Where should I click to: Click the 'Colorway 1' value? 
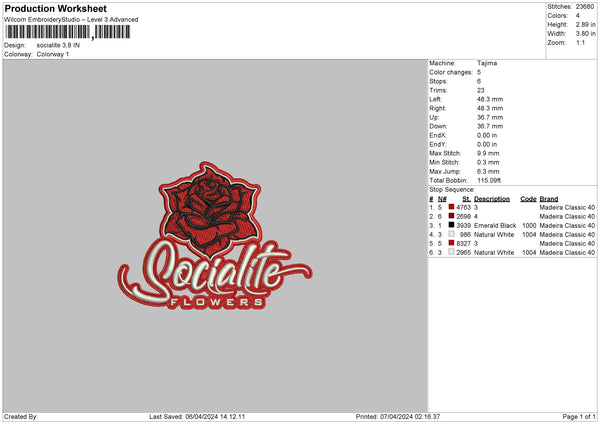click(x=53, y=54)
